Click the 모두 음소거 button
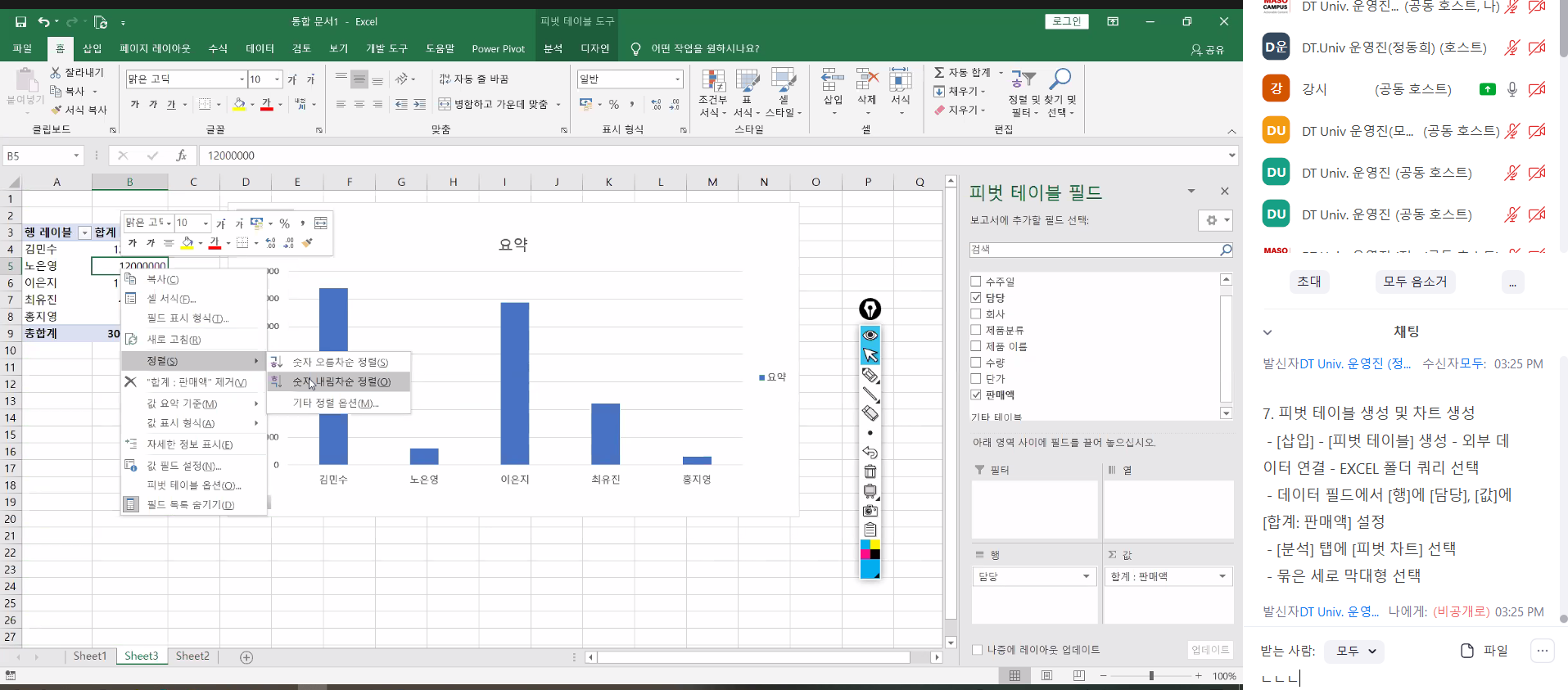Viewport: 1568px width, 690px height. pos(1415,282)
